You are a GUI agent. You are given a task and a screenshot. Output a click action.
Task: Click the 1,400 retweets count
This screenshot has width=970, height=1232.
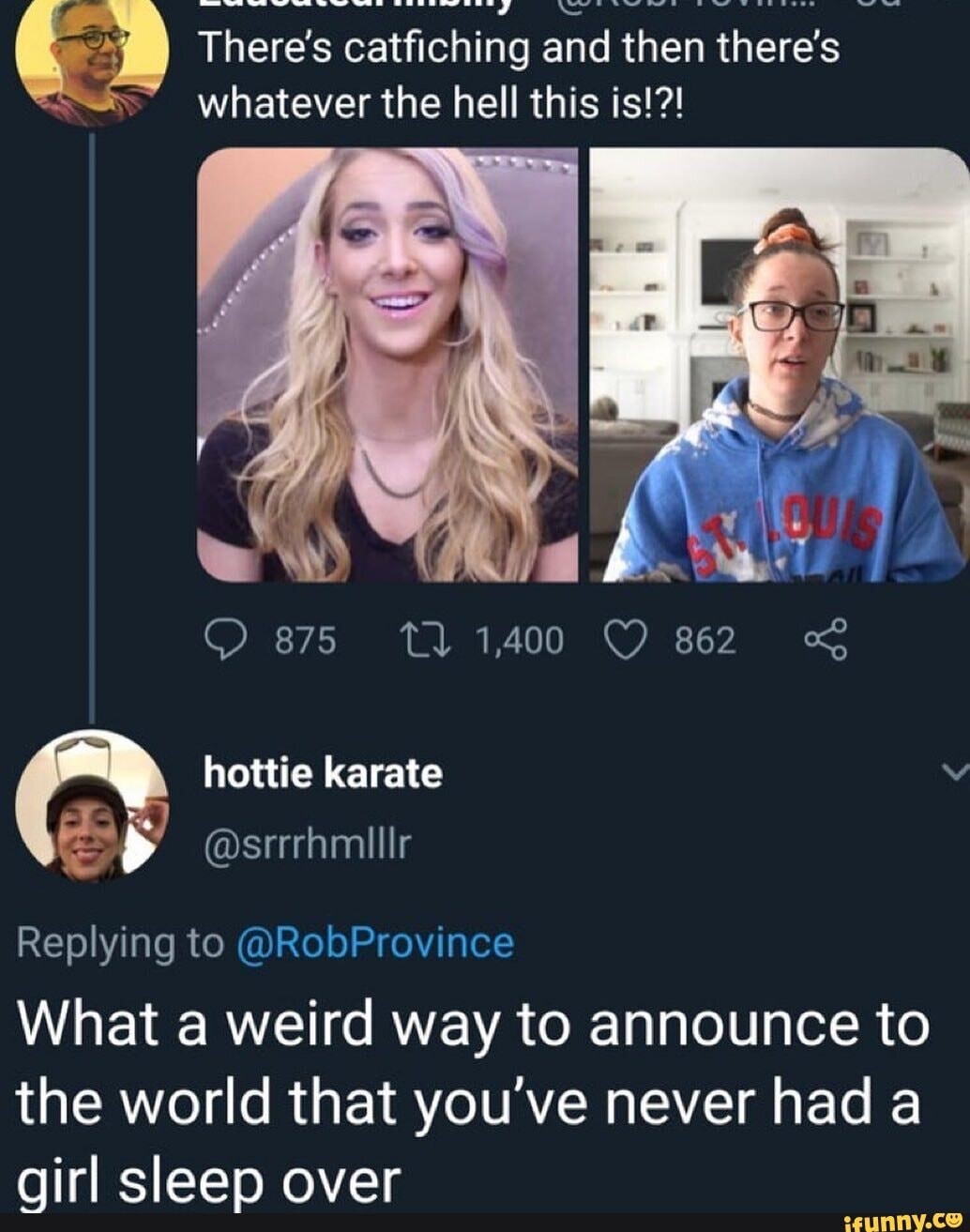coord(520,641)
